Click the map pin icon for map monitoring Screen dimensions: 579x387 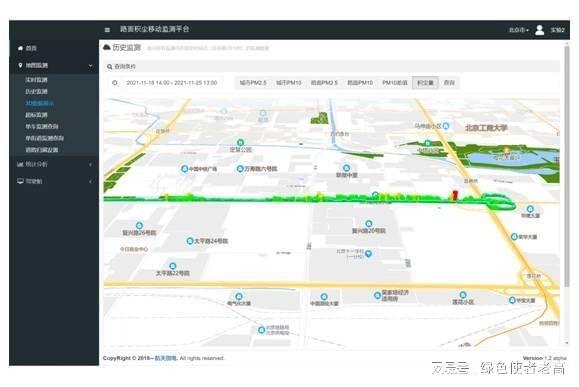(20, 65)
